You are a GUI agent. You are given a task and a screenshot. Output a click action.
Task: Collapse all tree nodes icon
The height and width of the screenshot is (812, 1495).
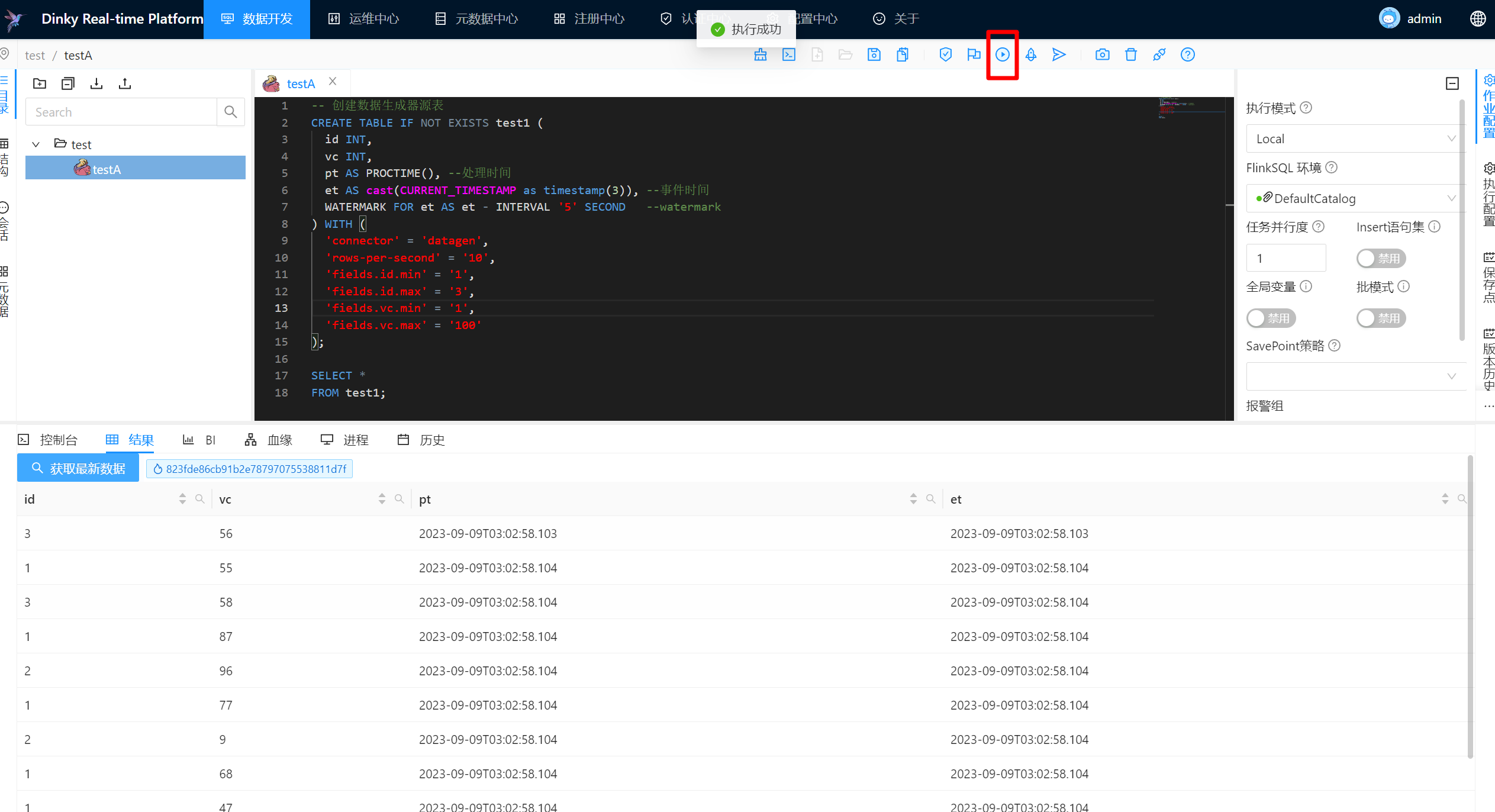click(x=68, y=83)
